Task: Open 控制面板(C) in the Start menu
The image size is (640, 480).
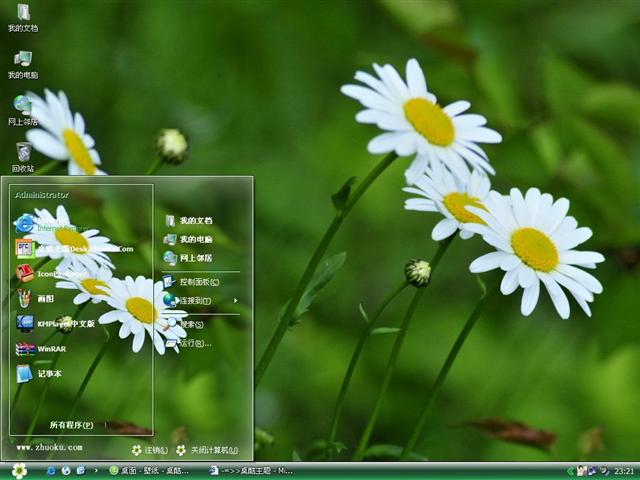Action: 198,282
